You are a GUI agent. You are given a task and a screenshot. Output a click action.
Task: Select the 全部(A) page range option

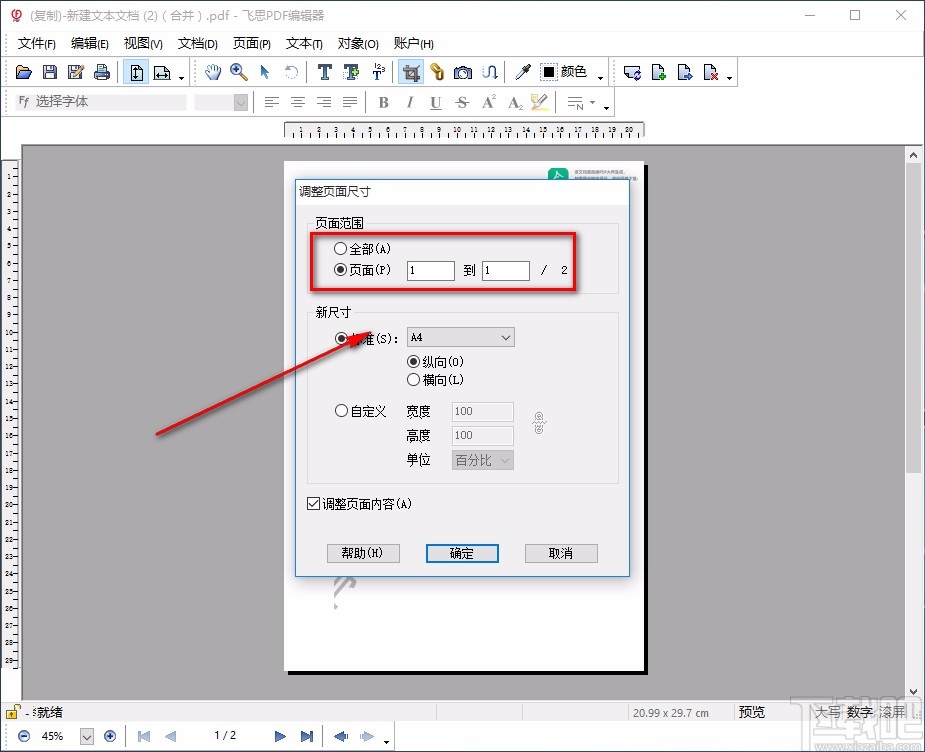click(x=341, y=248)
